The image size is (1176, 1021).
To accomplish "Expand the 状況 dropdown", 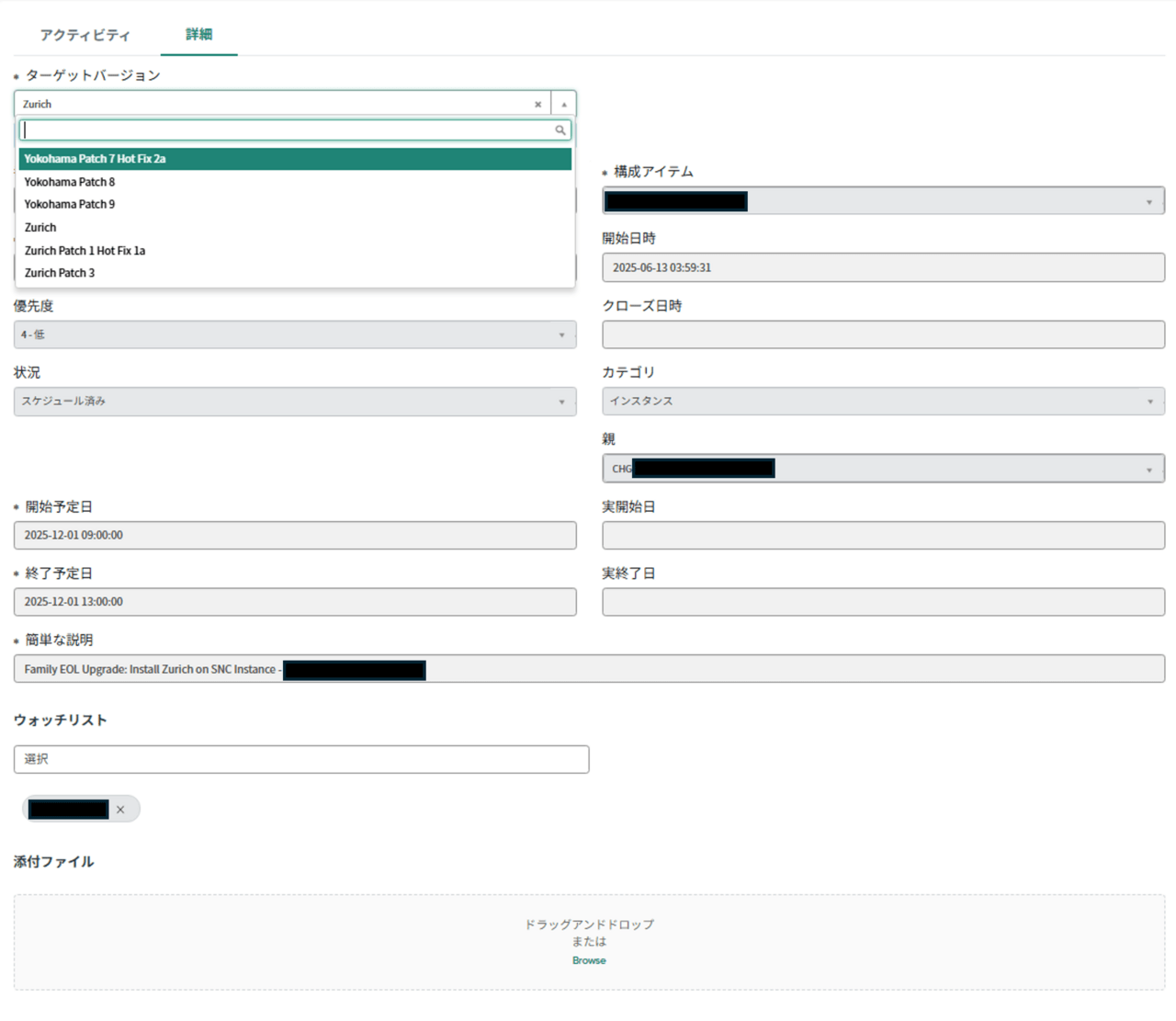I will (561, 402).
